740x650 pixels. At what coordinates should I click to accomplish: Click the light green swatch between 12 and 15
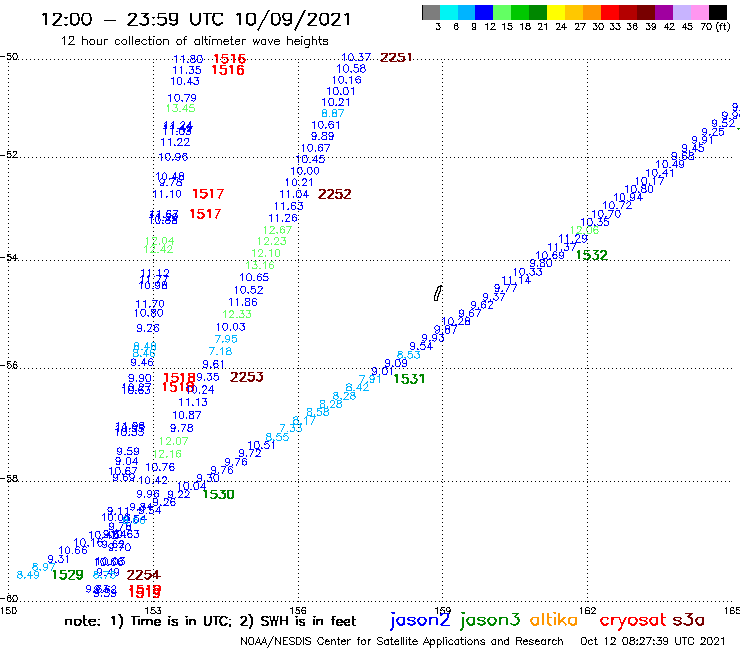coord(502,12)
